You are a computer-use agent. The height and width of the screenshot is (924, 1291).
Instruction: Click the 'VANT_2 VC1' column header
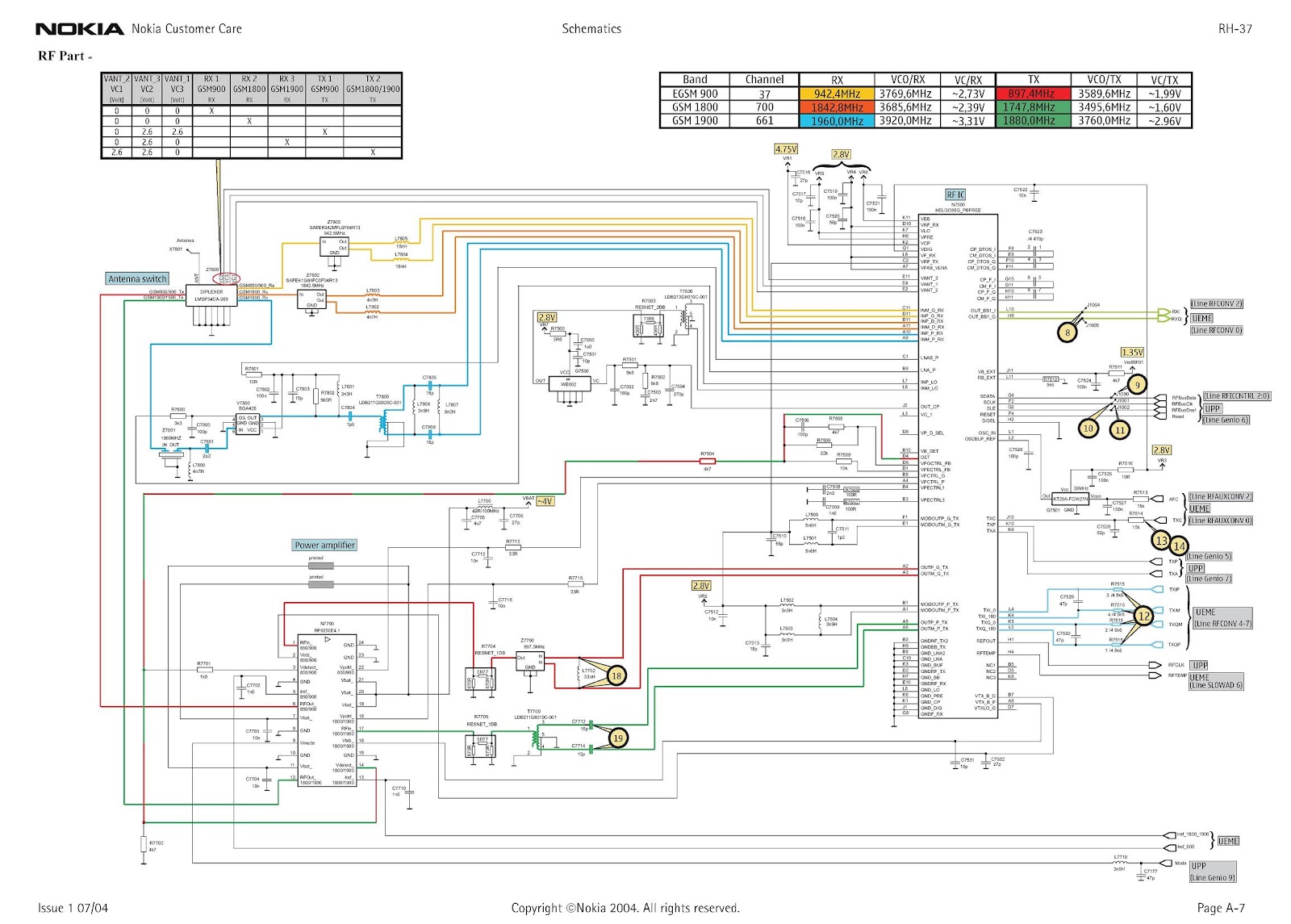pyautogui.click(x=117, y=89)
